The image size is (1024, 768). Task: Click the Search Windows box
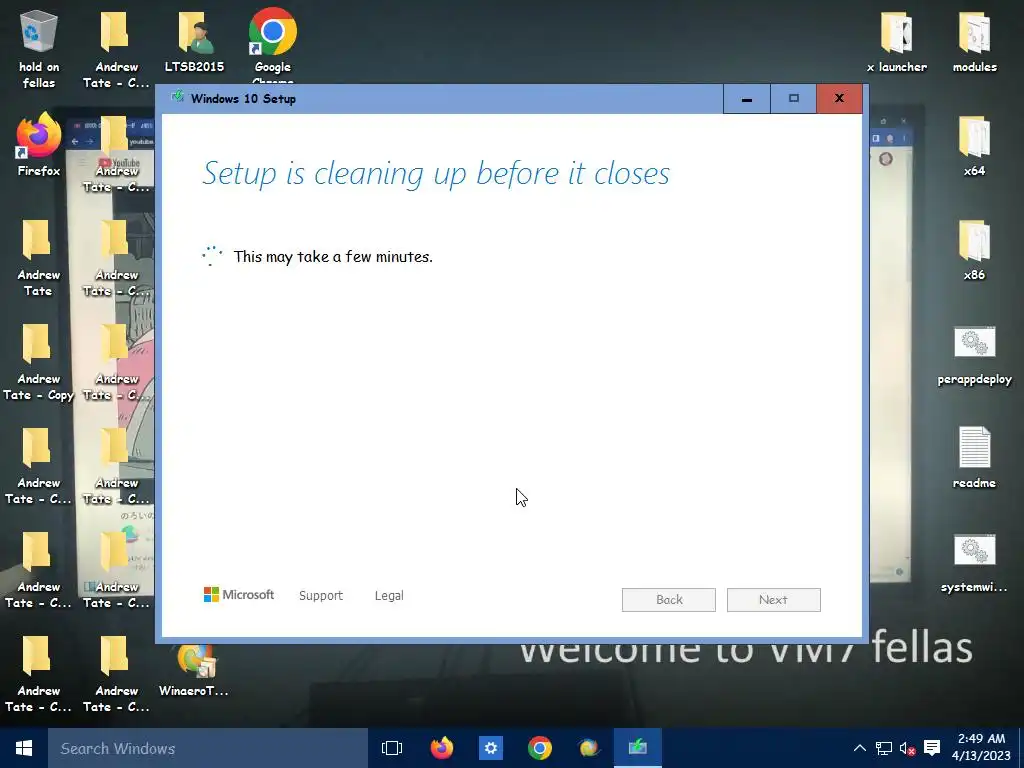(208, 748)
